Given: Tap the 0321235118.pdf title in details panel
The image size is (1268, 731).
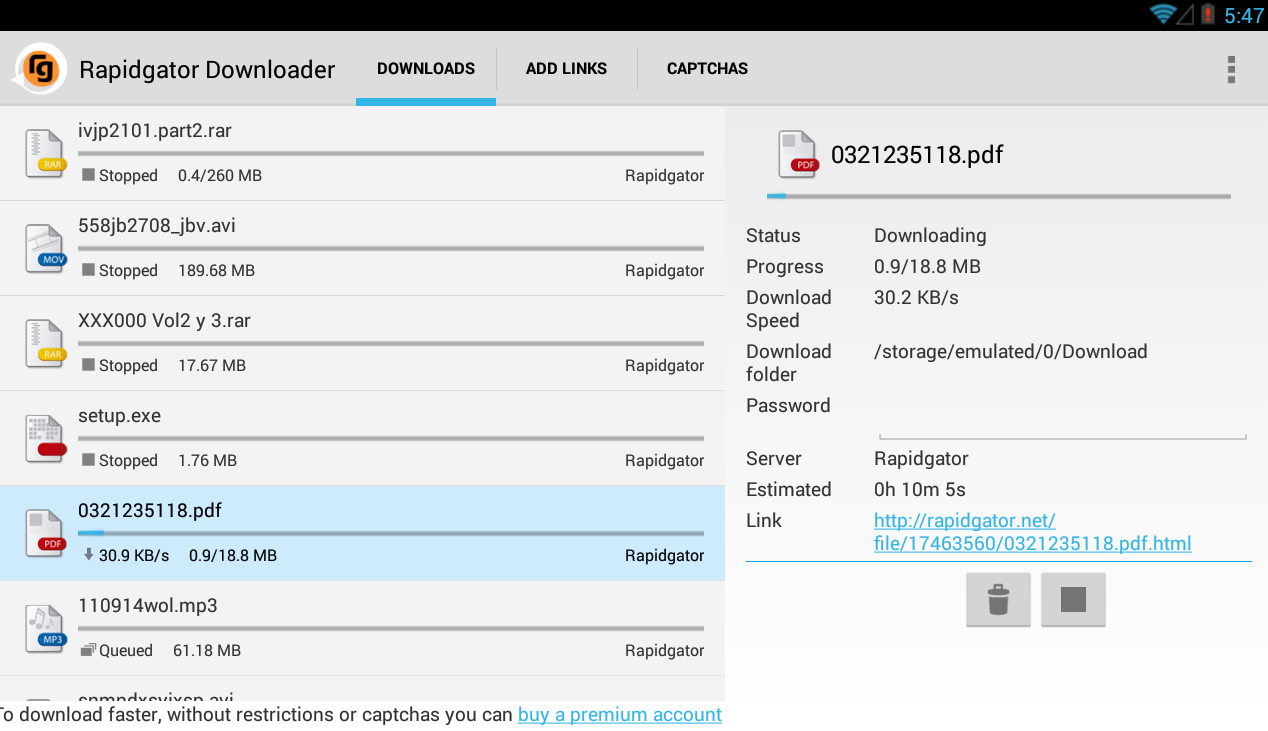Looking at the screenshot, I should click(x=917, y=155).
